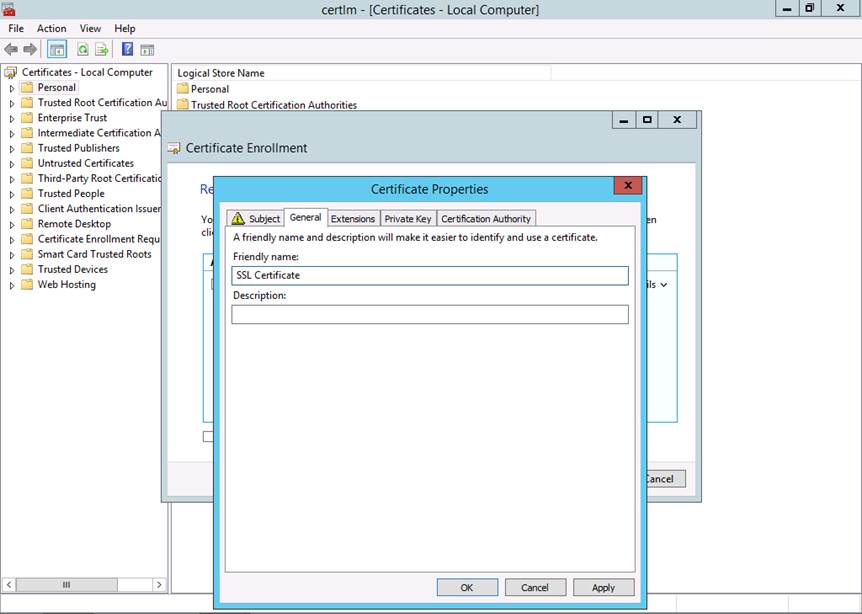This screenshot has height=614, width=862.
Task: Expand the Trusted Publishers node
Action: [x=12, y=148]
